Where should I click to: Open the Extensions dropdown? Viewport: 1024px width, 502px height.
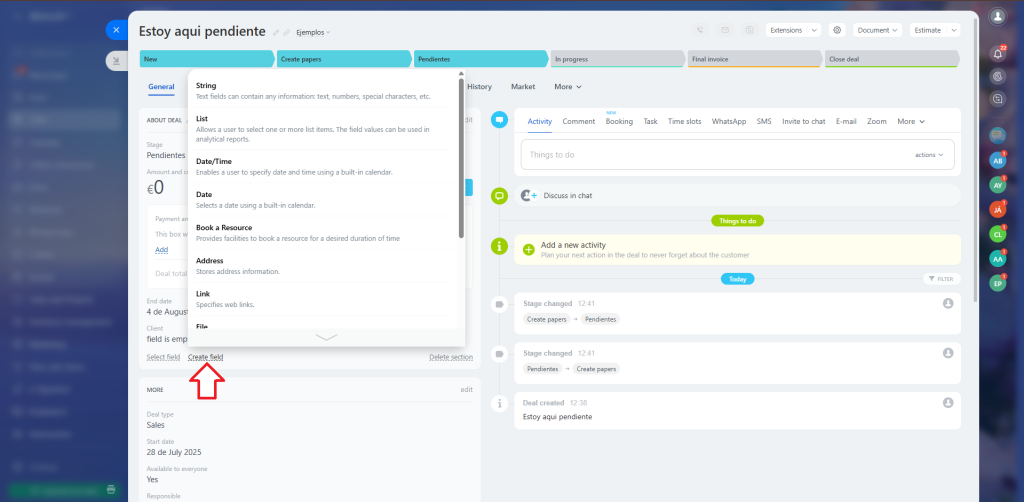click(x=793, y=30)
